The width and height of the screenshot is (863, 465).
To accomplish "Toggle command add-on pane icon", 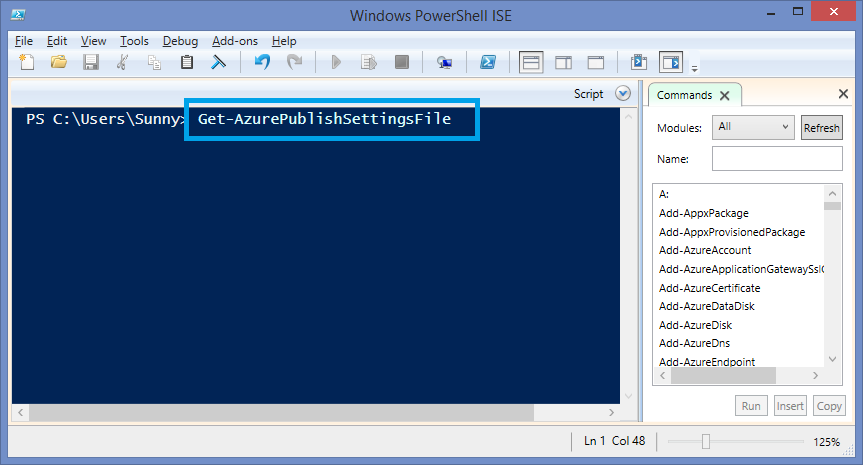I will [x=671, y=62].
